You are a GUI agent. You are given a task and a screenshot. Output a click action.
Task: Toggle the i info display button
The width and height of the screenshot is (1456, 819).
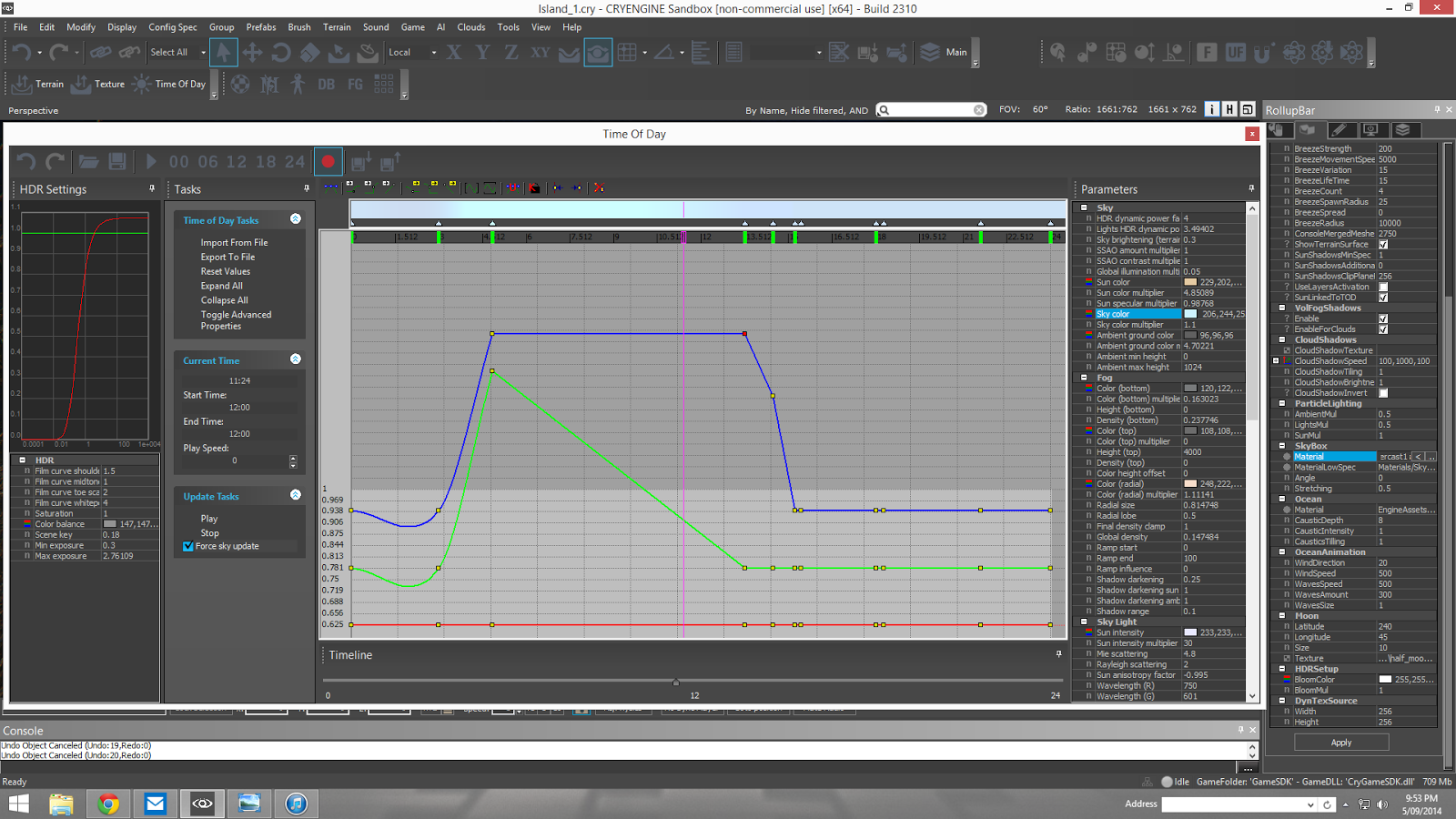(1212, 109)
